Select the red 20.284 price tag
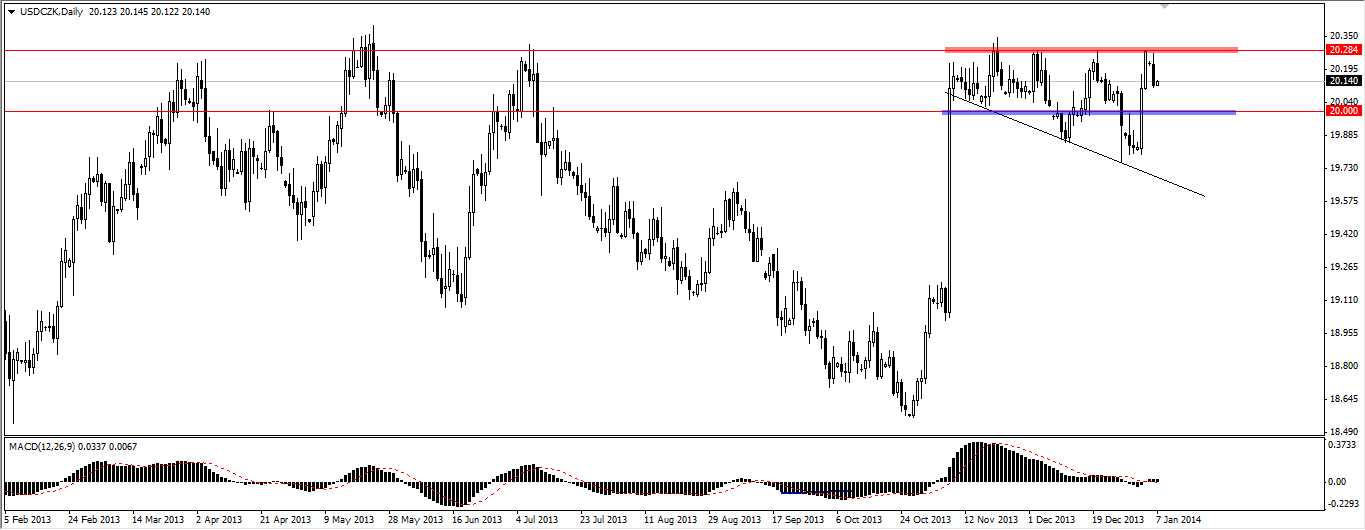The width and height of the screenshot is (1365, 530). 1342,49
